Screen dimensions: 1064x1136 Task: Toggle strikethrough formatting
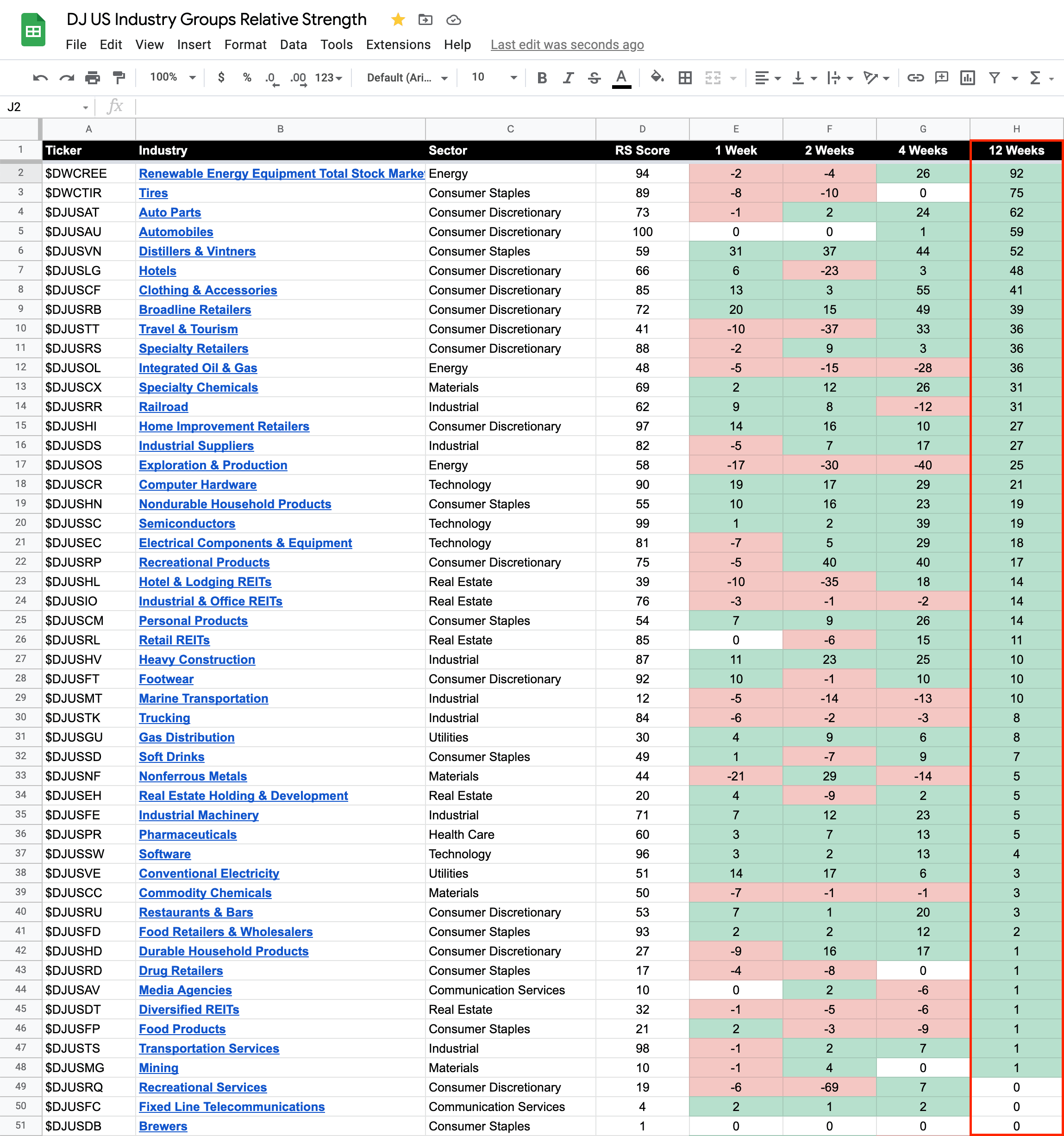tap(595, 78)
